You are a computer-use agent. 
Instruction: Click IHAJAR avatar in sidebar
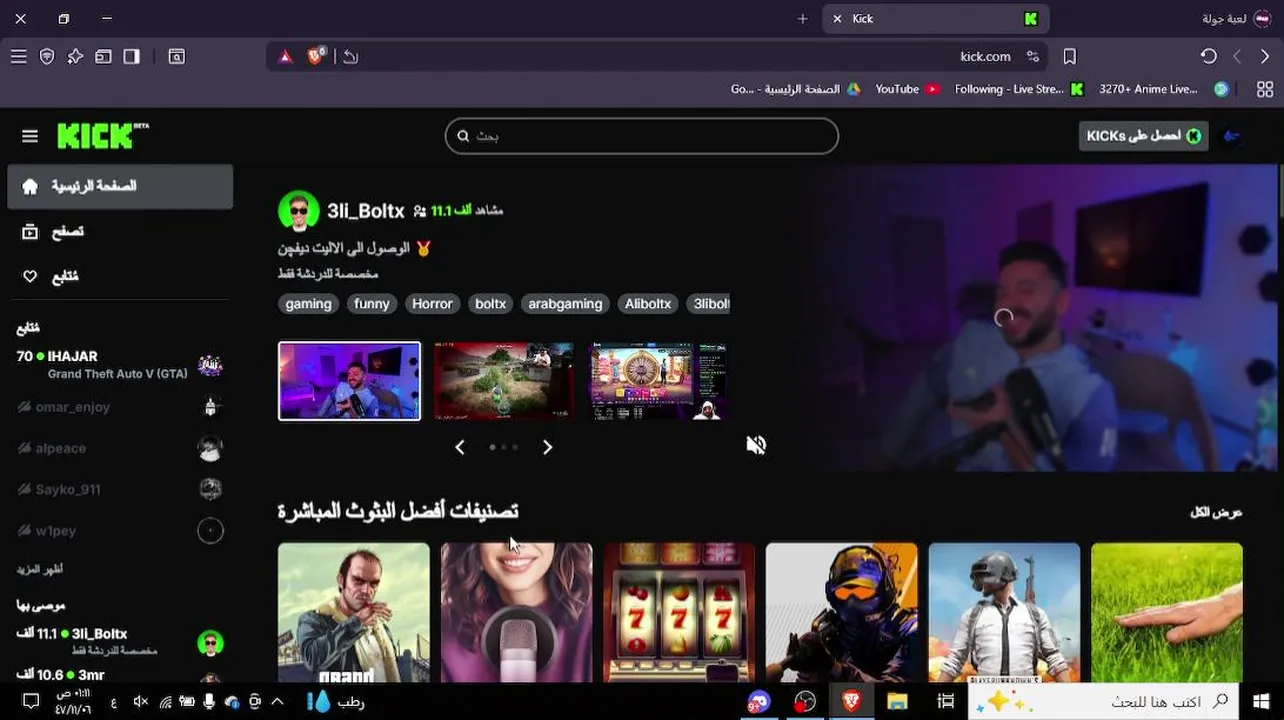pos(210,365)
